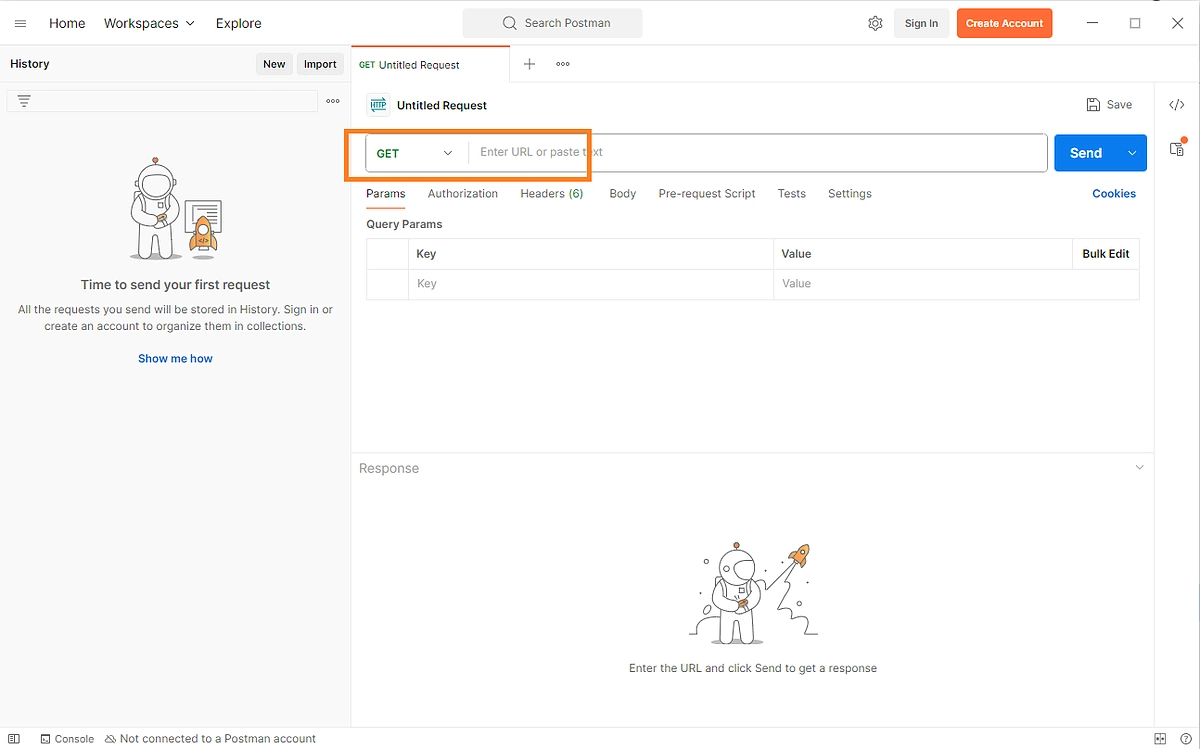Open tab bar more options ellipsis
This screenshot has height=749, width=1200.
point(563,64)
